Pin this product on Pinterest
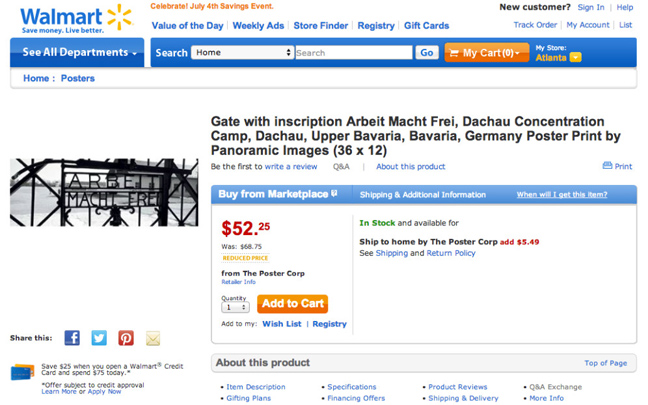 [x=126, y=338]
